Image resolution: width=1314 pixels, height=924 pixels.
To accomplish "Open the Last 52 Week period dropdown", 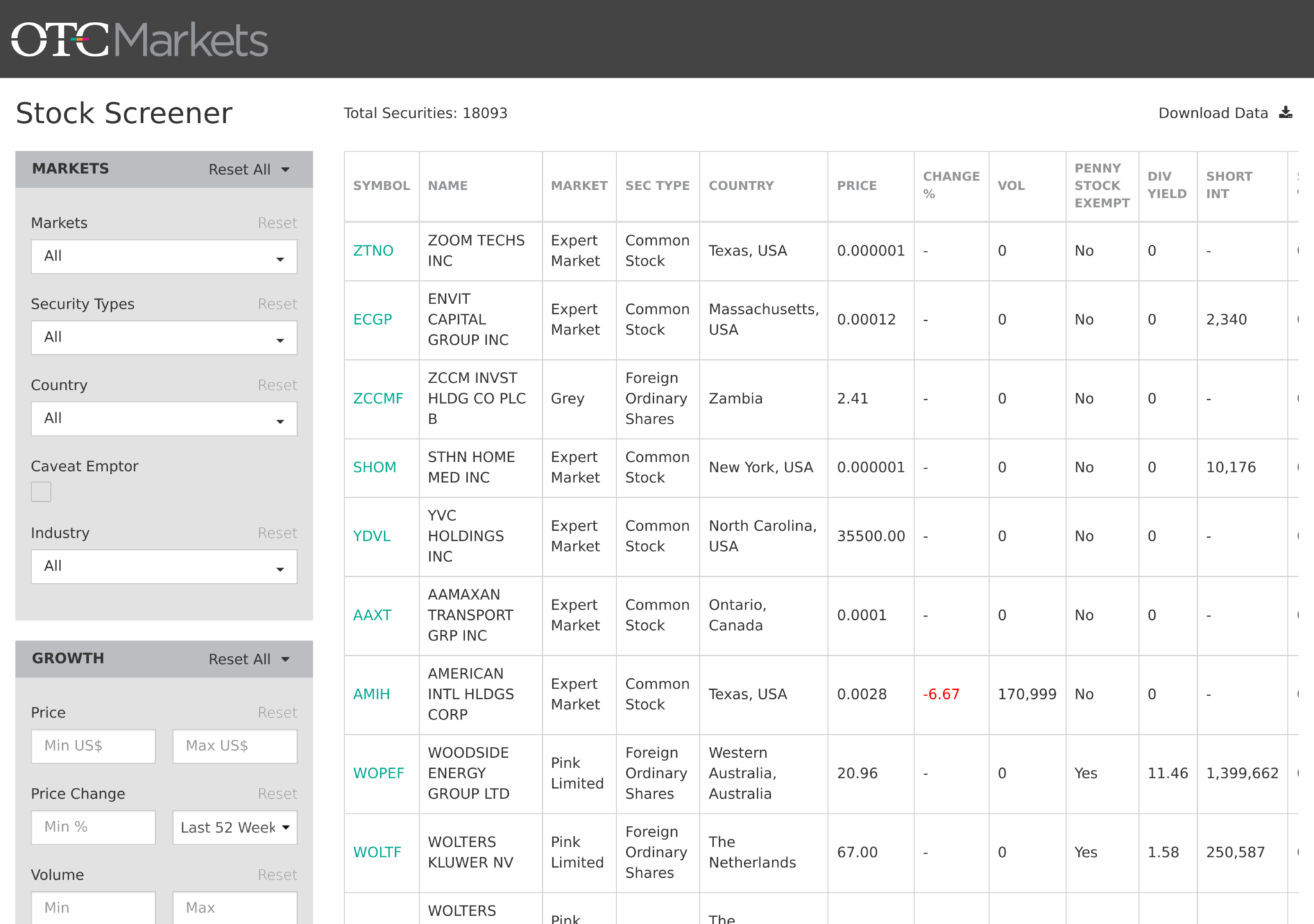I will click(x=235, y=827).
